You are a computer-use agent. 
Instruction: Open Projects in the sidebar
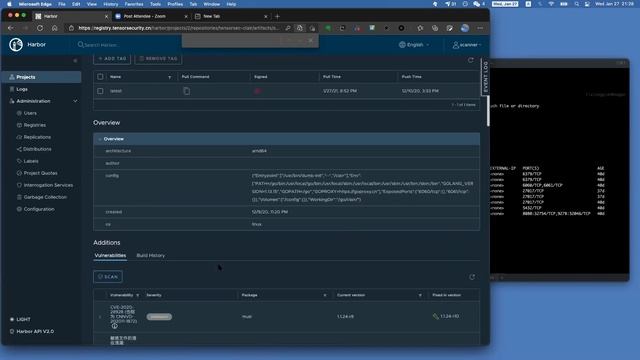tap(41, 77)
